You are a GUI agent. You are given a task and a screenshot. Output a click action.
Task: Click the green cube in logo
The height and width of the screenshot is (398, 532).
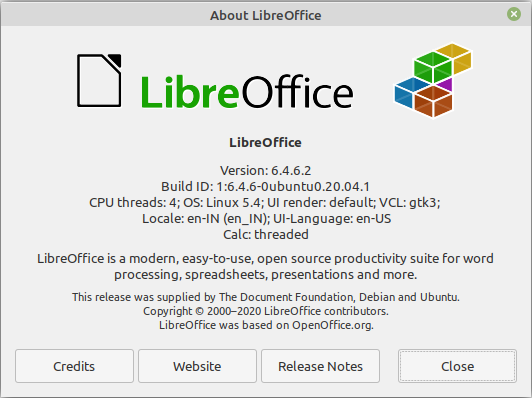(433, 67)
